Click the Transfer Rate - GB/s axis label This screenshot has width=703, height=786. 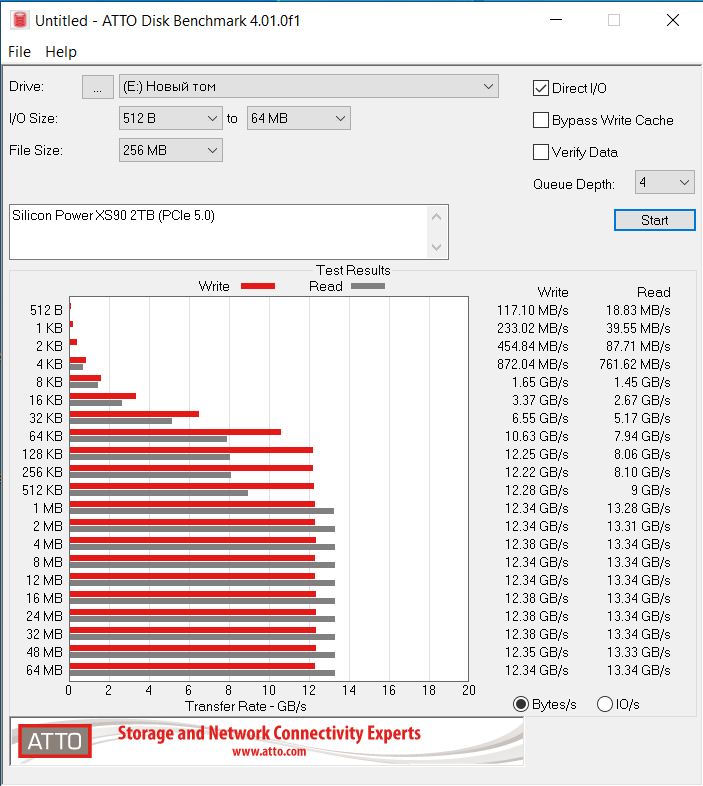[x=246, y=706]
